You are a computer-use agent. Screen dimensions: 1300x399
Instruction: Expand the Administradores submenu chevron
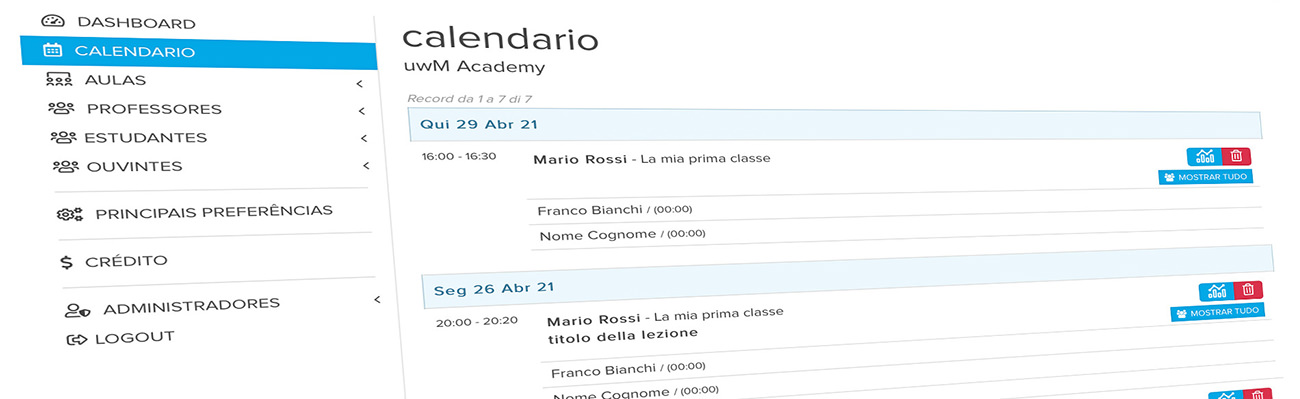click(377, 299)
